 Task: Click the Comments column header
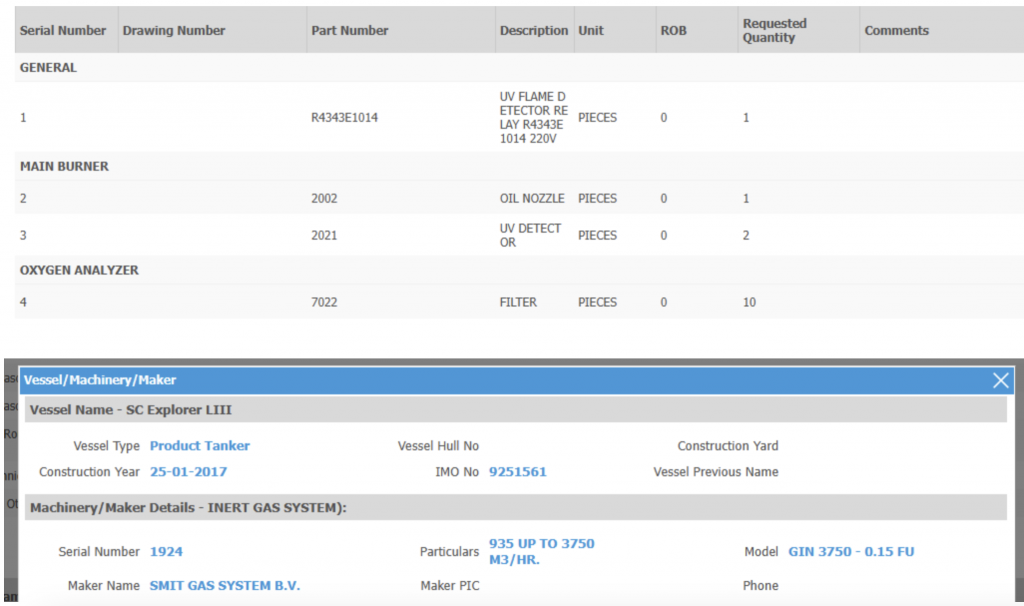896,30
